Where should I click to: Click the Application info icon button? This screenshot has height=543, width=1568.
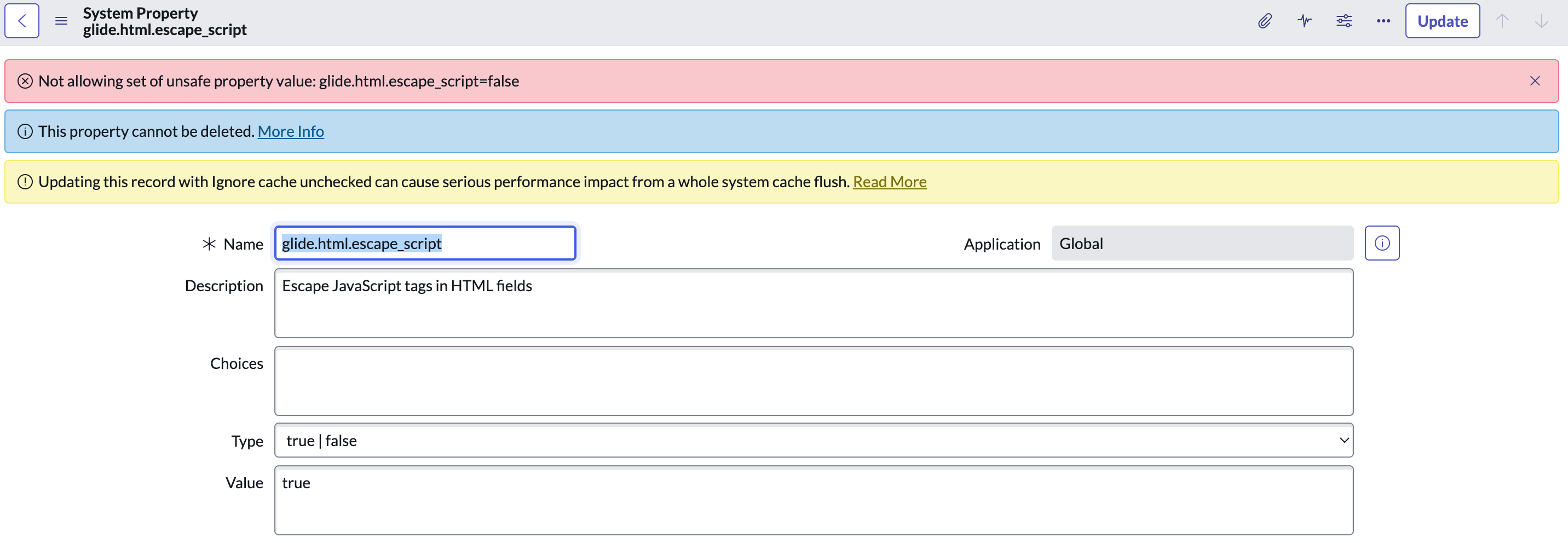click(1381, 243)
